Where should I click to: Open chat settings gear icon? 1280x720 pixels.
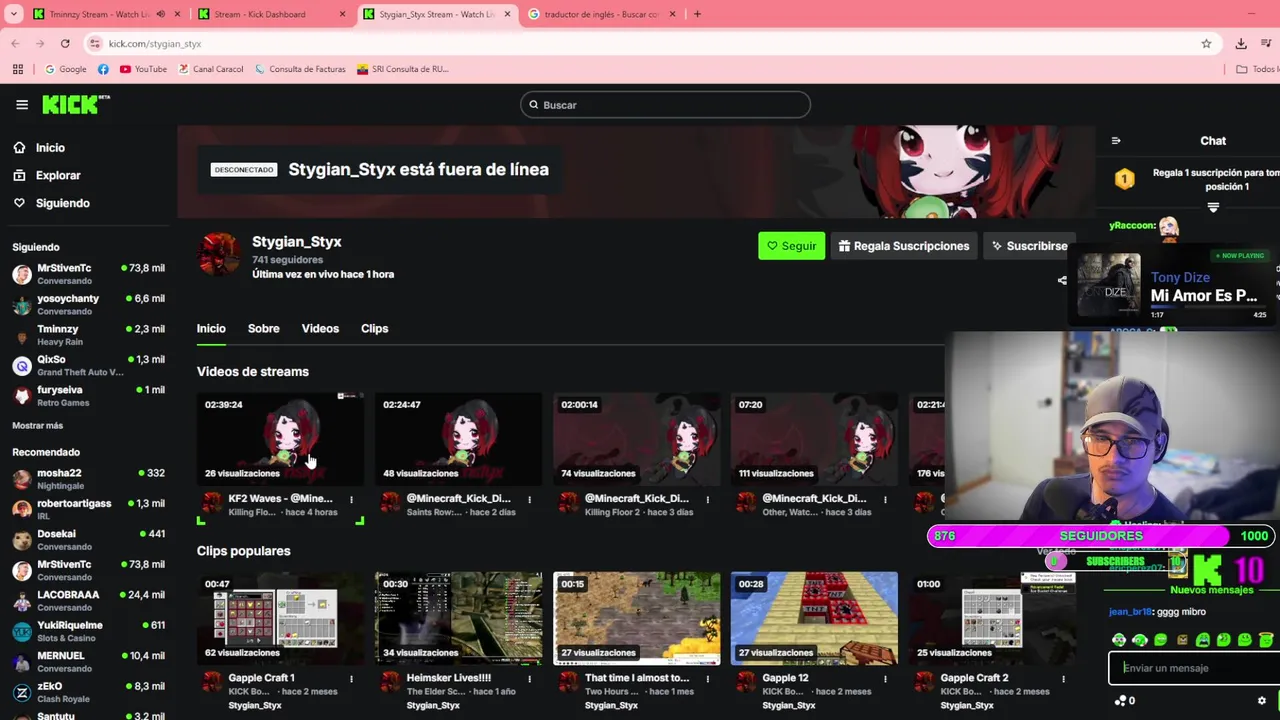(x=1262, y=701)
